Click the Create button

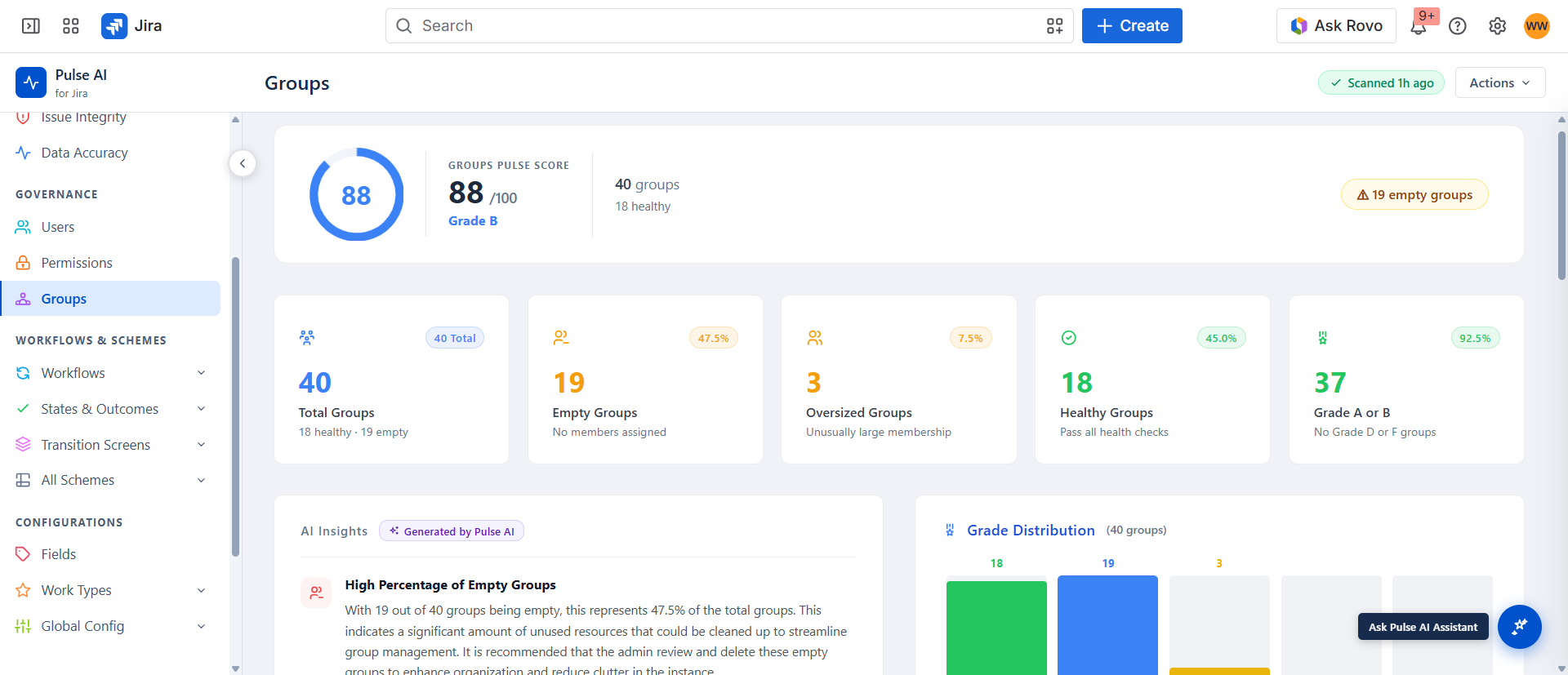[x=1132, y=26]
